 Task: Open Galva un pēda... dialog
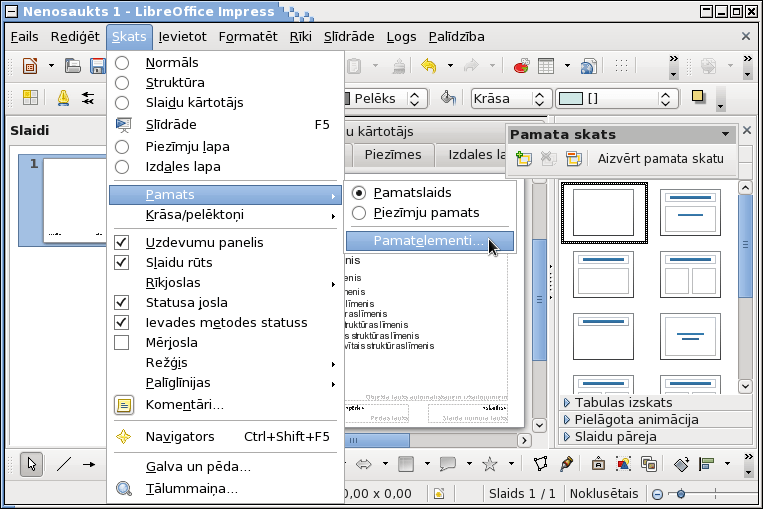pyautogui.click(x=224, y=467)
